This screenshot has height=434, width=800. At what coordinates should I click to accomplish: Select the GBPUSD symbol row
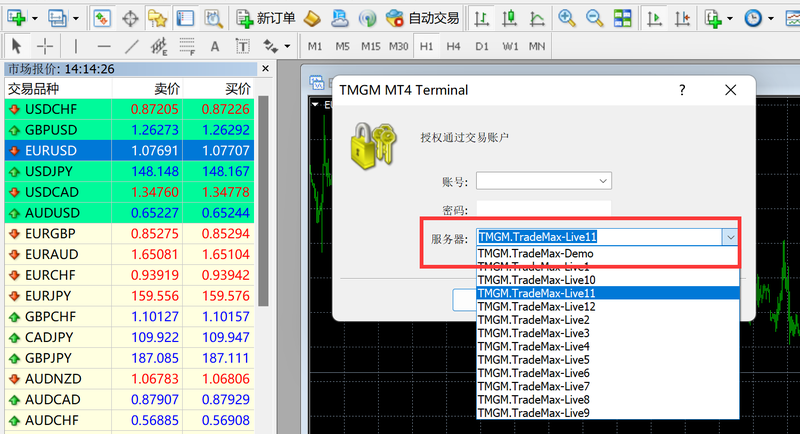click(130, 130)
